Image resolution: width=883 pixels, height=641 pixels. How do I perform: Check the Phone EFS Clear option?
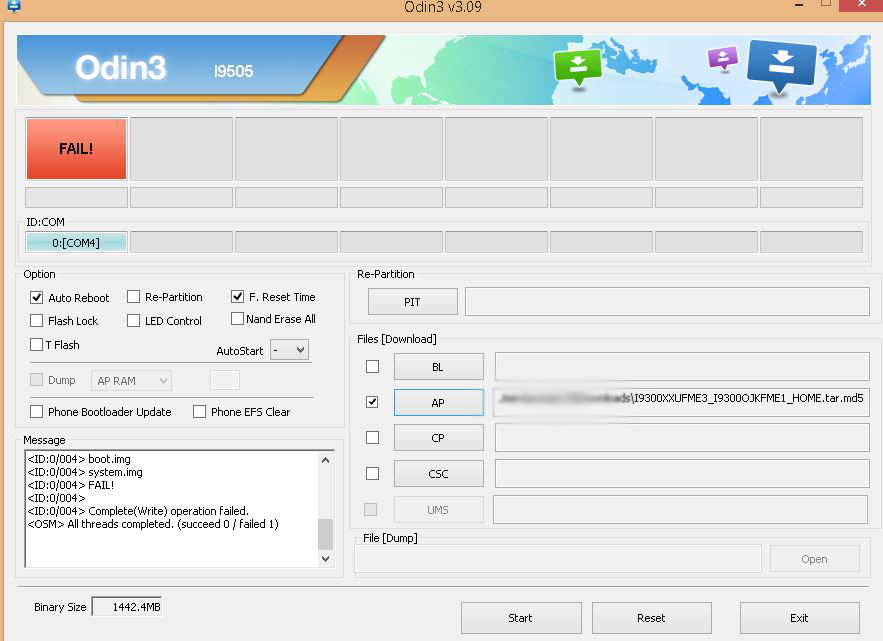click(x=199, y=412)
